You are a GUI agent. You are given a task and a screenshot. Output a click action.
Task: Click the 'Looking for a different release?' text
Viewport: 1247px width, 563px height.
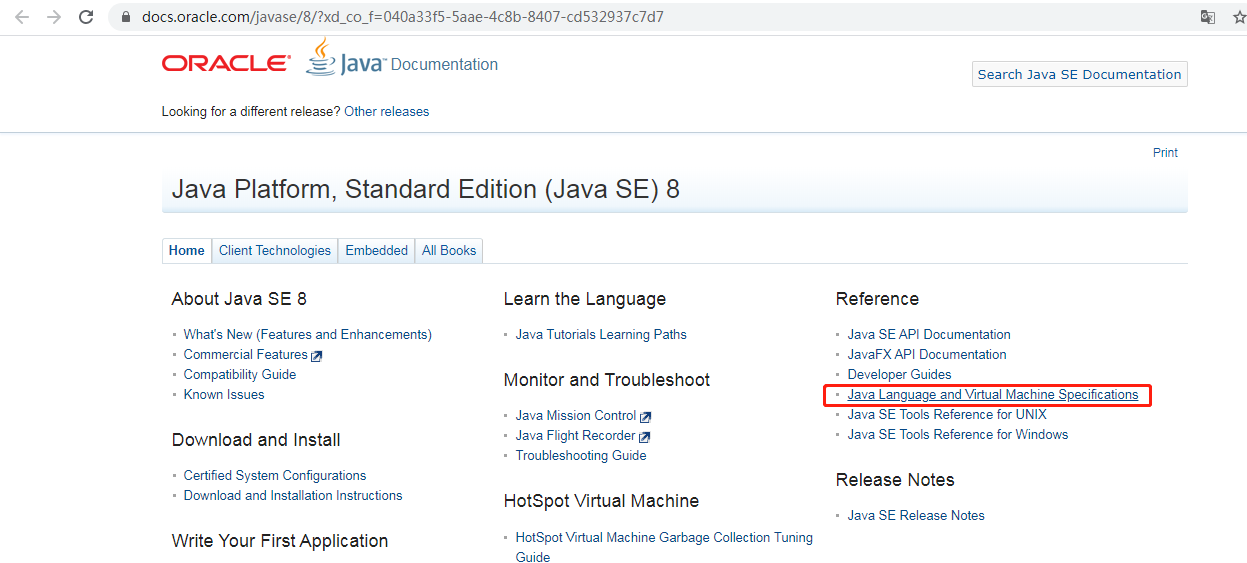[x=251, y=112]
